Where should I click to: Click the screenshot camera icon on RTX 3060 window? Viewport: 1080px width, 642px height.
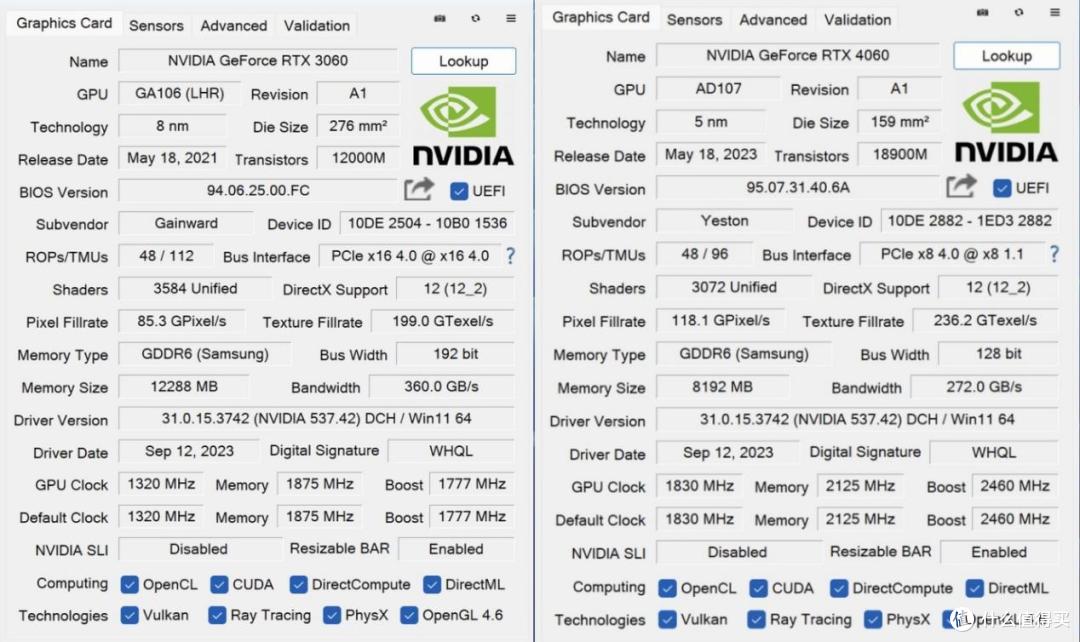coord(439,18)
